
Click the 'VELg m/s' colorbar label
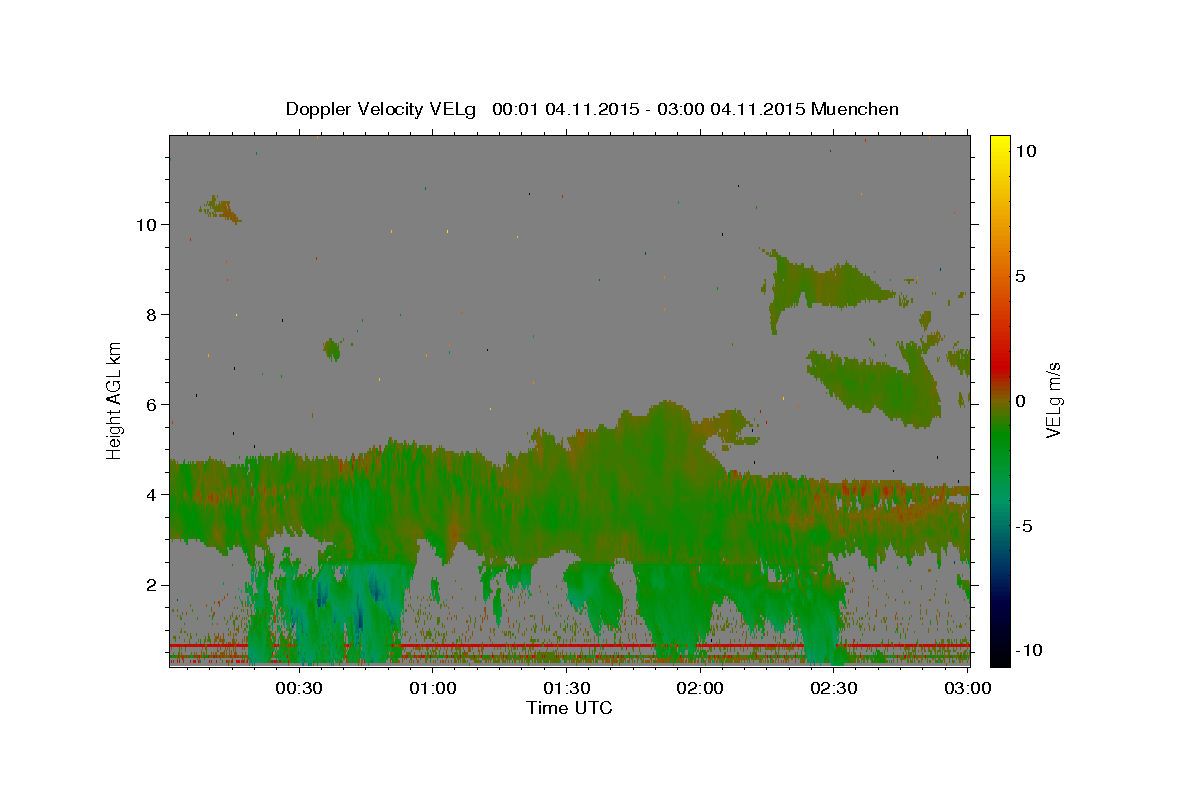point(1053,400)
